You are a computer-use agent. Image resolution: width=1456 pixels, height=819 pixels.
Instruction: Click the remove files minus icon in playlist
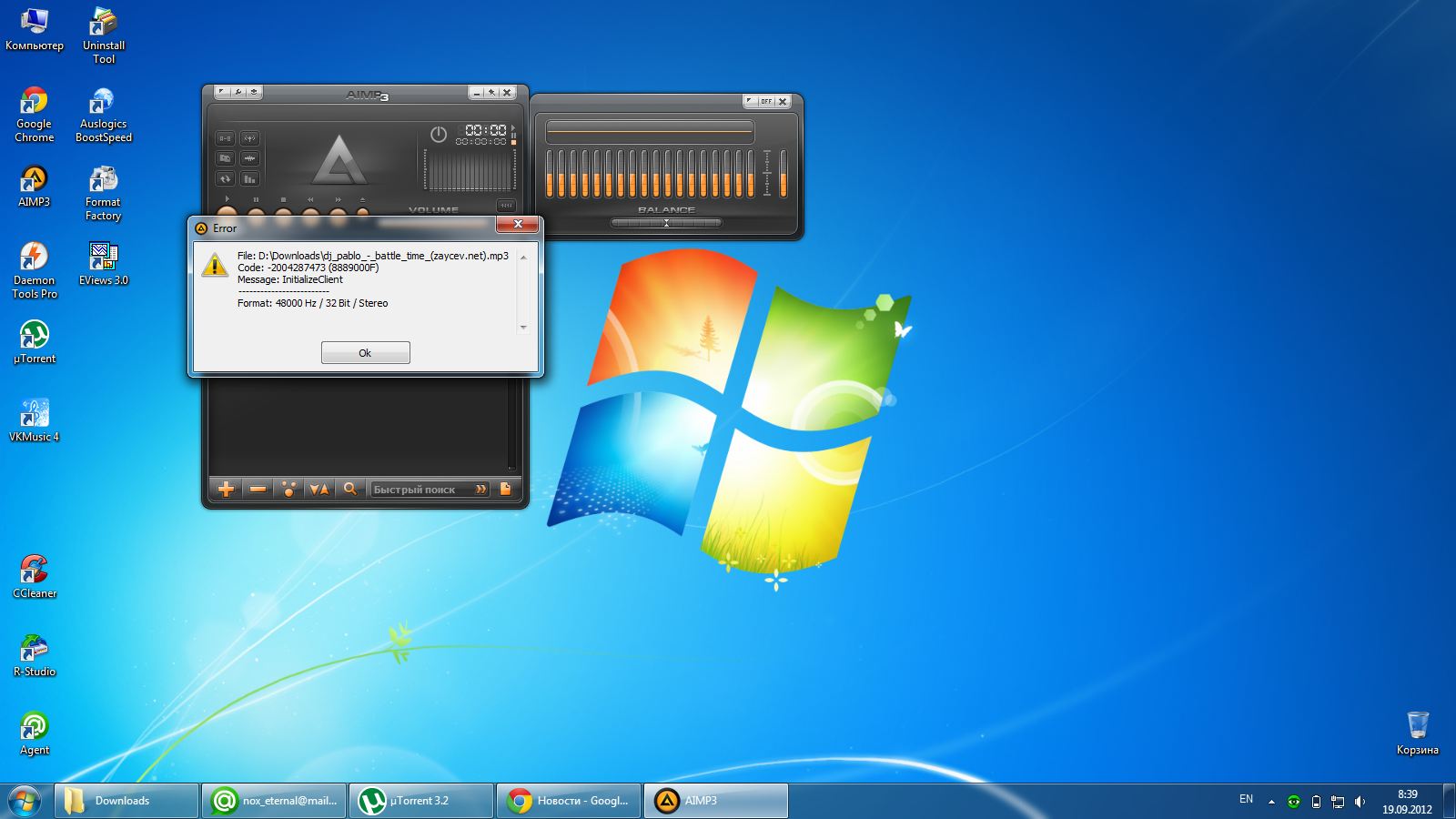(258, 489)
